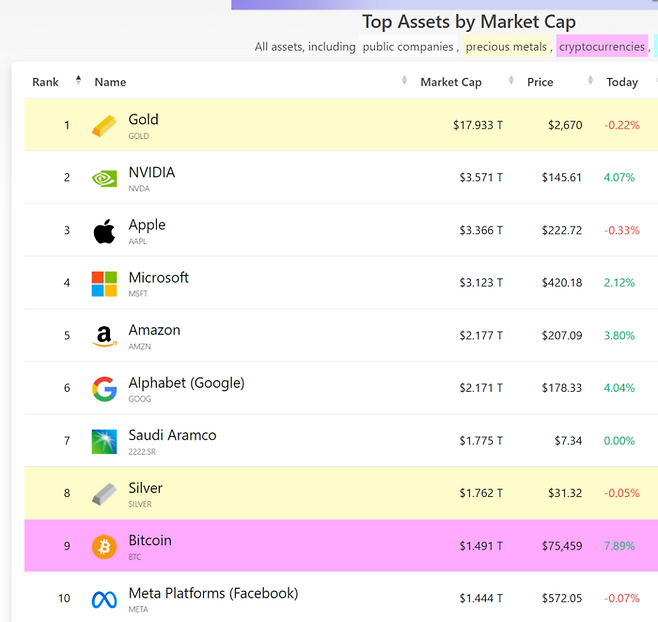Sort table by Rank column
Image resolution: width=658 pixels, height=622 pixels.
46,82
